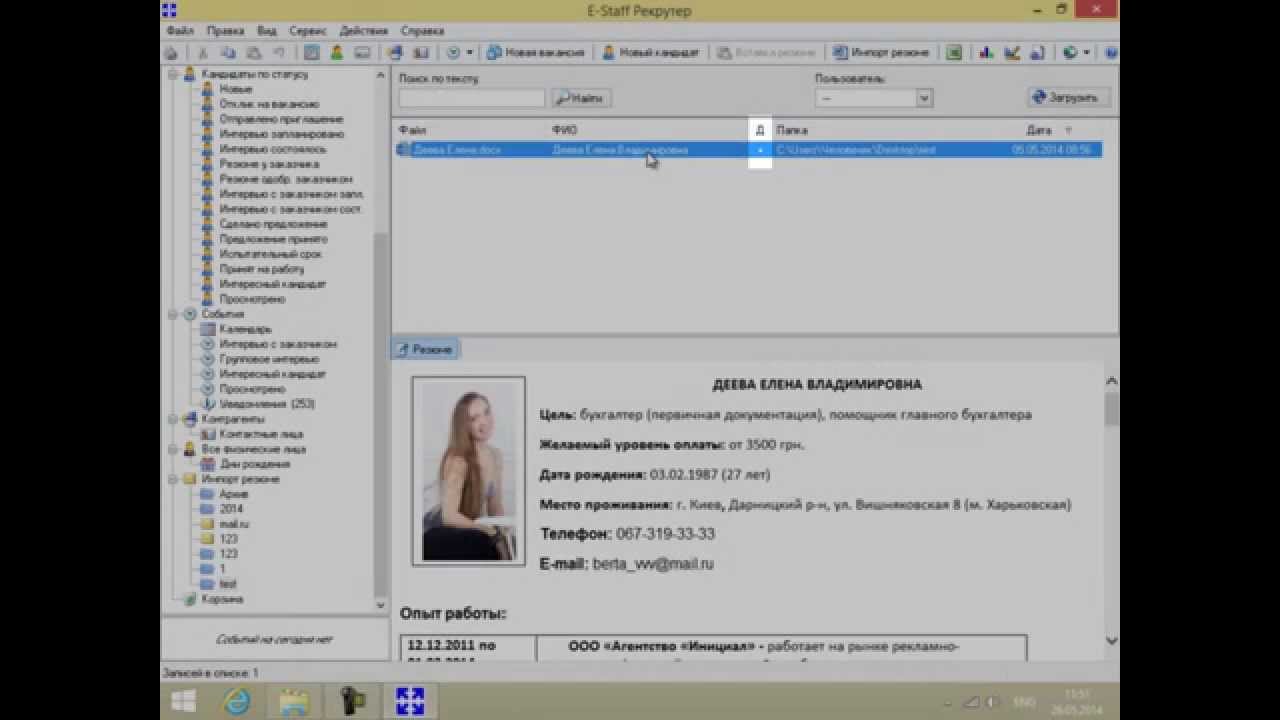Click the berta_vv@mail.ru email link
This screenshot has height=720, width=1280.
coord(653,564)
